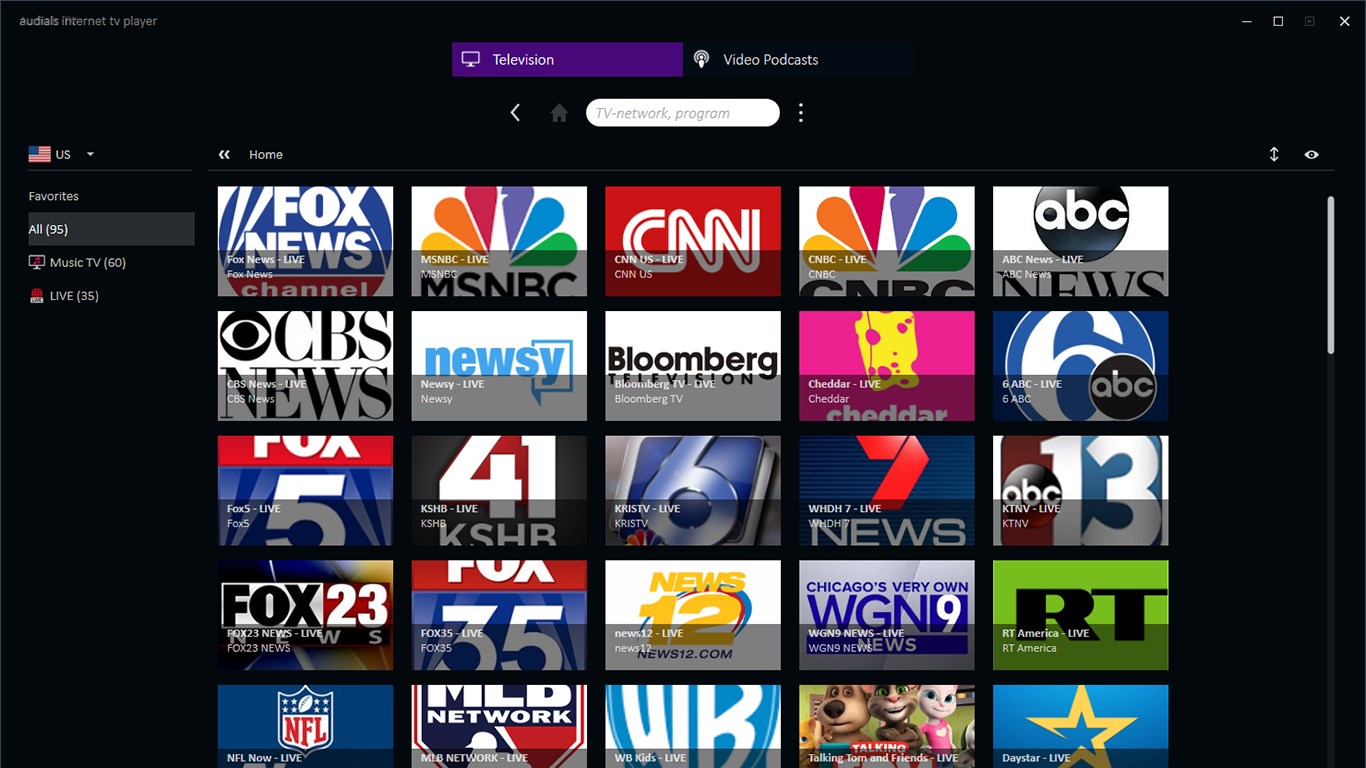Viewport: 1366px width, 768px height.
Task: Open the sort order arrows icon
Action: coord(1274,154)
